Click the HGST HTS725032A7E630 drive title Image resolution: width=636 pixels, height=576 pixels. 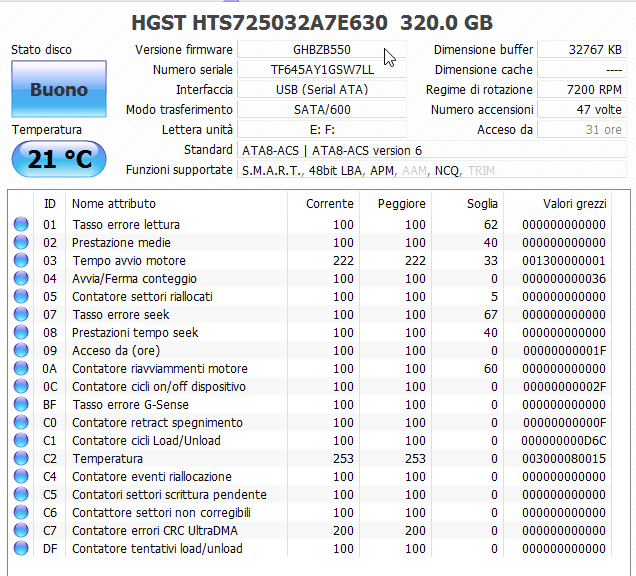pos(312,23)
